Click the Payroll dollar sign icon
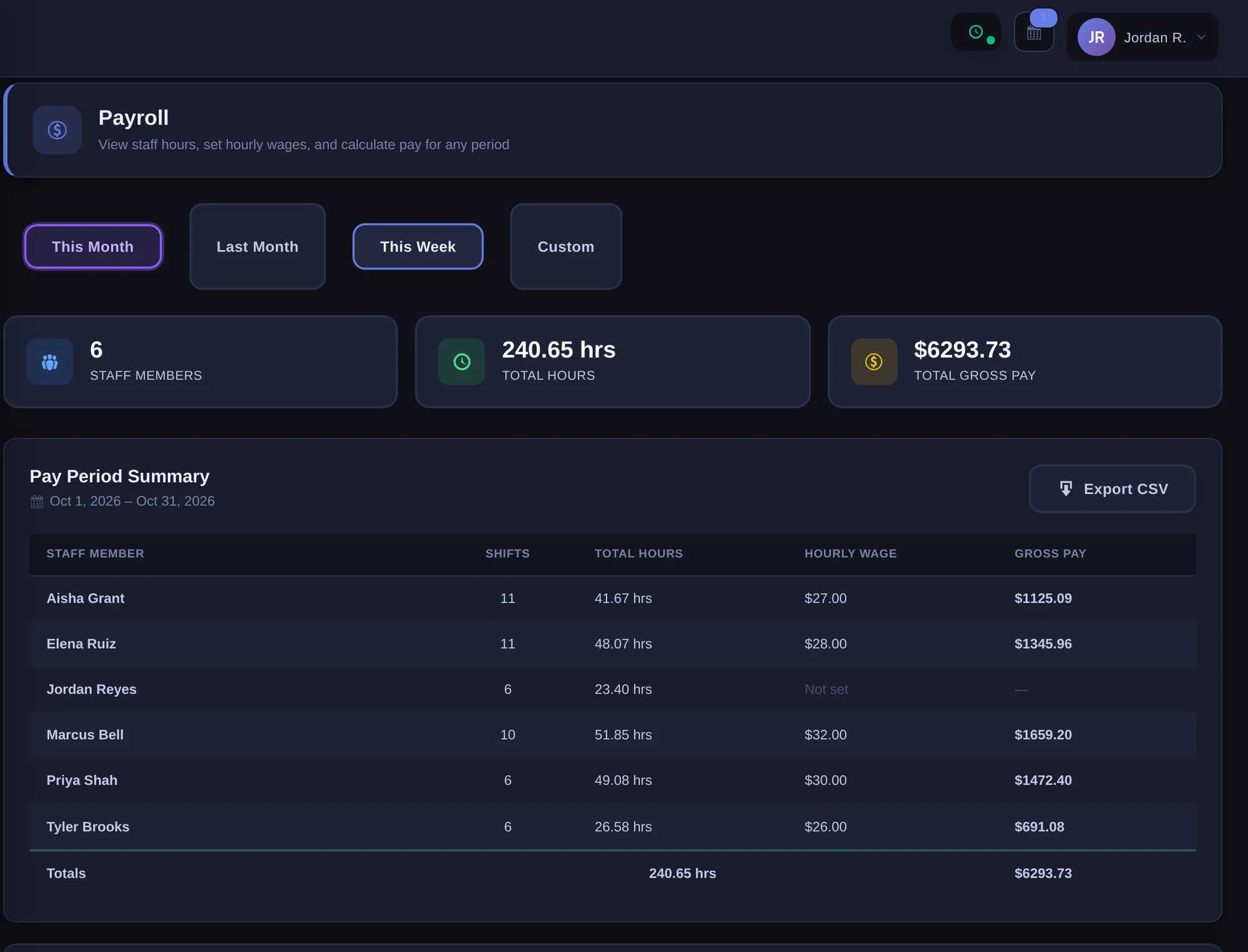The image size is (1248, 952). [57, 130]
